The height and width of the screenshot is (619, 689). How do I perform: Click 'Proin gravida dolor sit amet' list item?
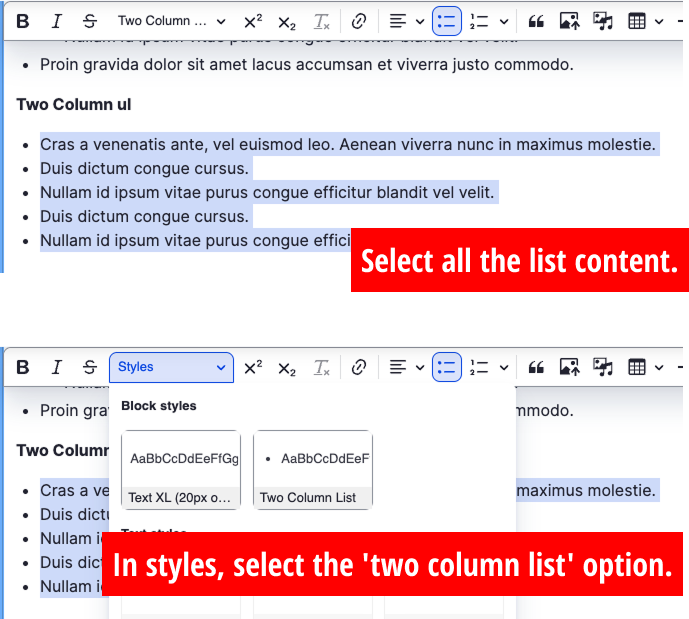[x=307, y=65]
